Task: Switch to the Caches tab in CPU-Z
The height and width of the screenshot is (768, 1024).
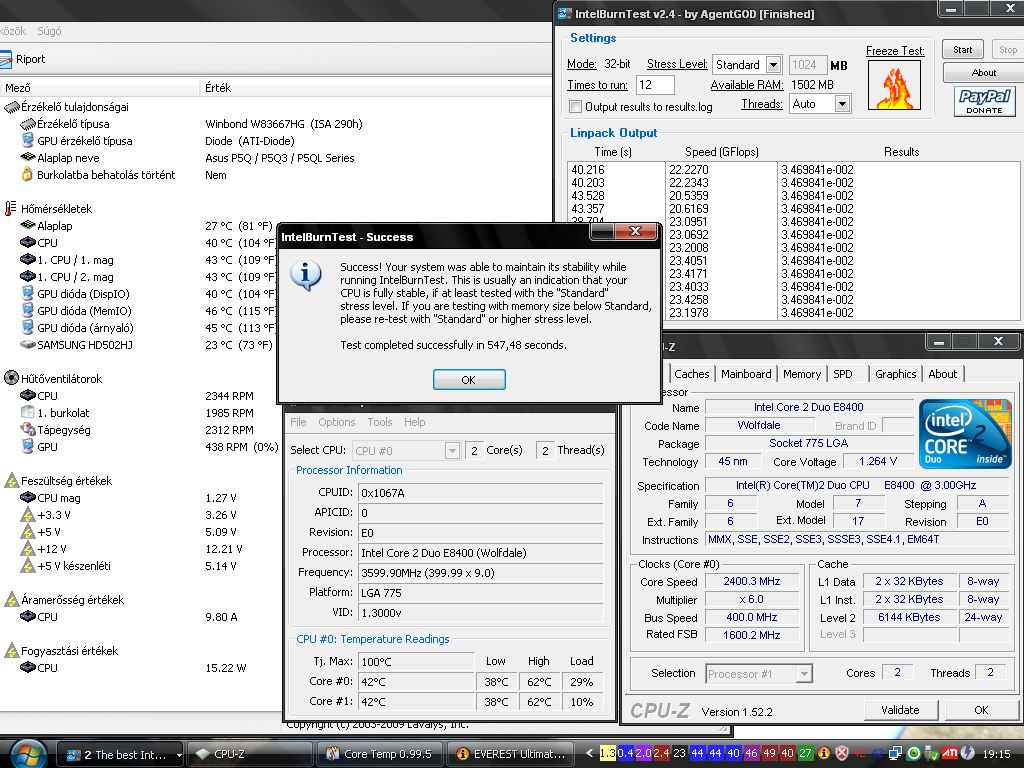Action: [x=691, y=374]
